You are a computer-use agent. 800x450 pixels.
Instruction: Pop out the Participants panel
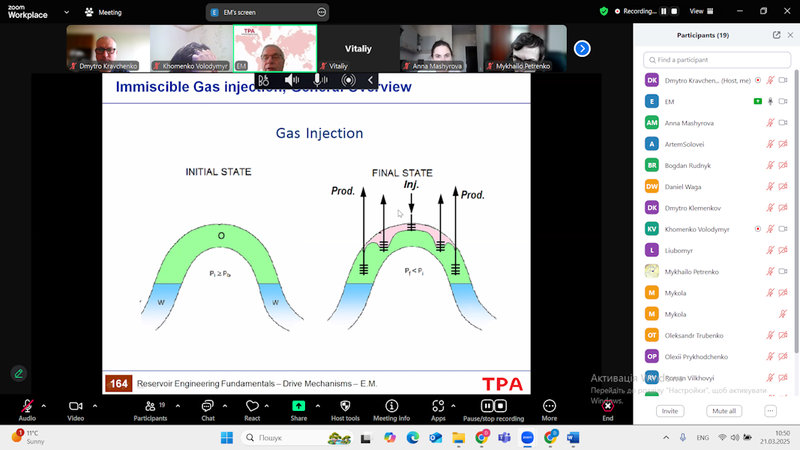tap(776, 35)
